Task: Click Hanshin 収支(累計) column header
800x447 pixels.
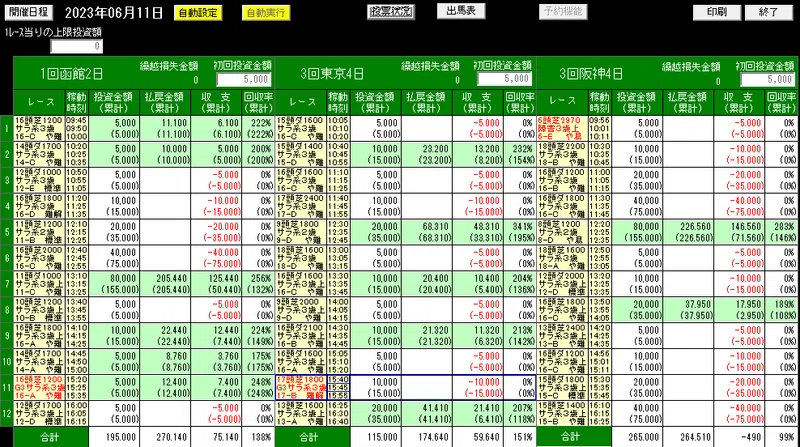Action: pyautogui.click(x=739, y=103)
